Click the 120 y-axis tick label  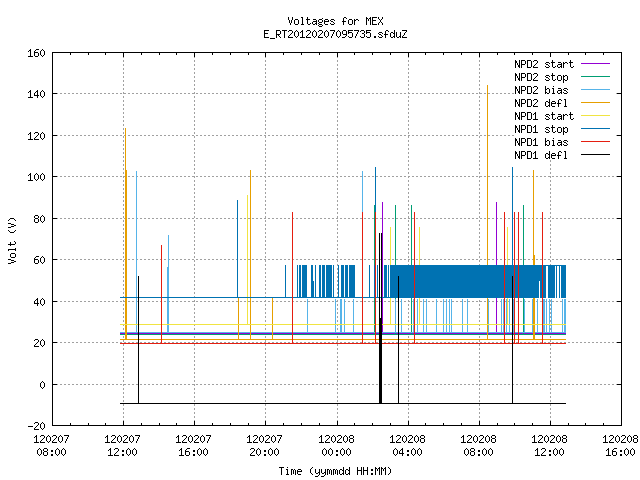(36, 136)
